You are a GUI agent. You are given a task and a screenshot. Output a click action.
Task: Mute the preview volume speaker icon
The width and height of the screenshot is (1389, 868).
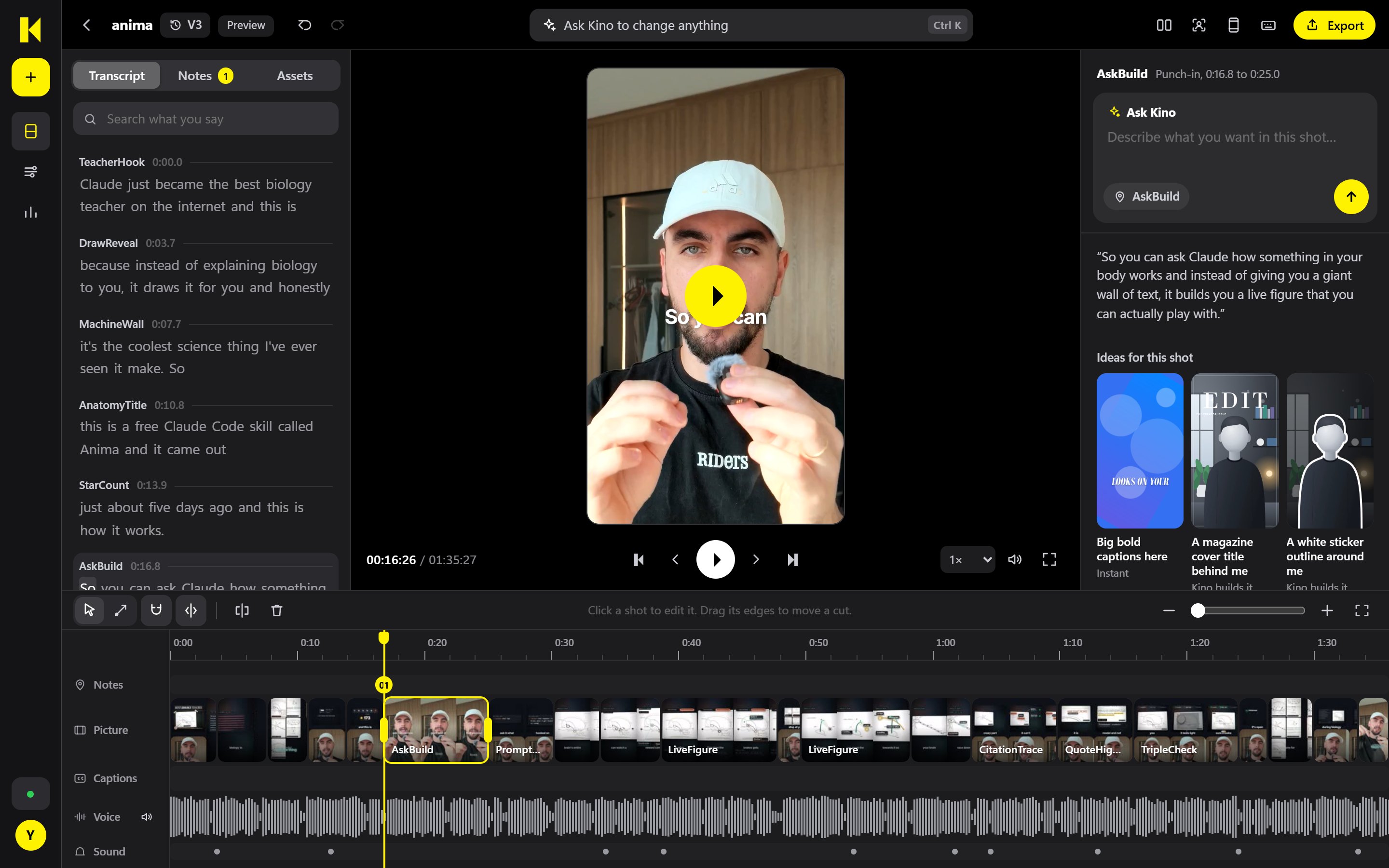(1015, 560)
